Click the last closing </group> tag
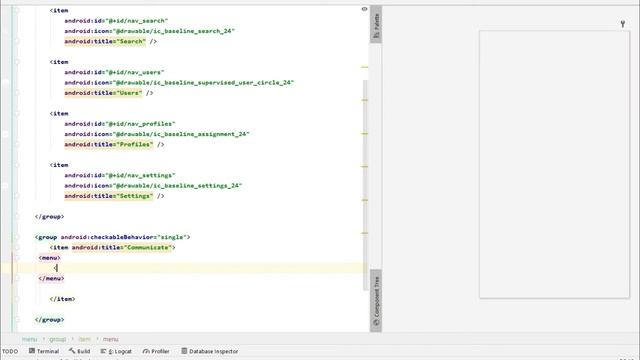 pos(49,320)
